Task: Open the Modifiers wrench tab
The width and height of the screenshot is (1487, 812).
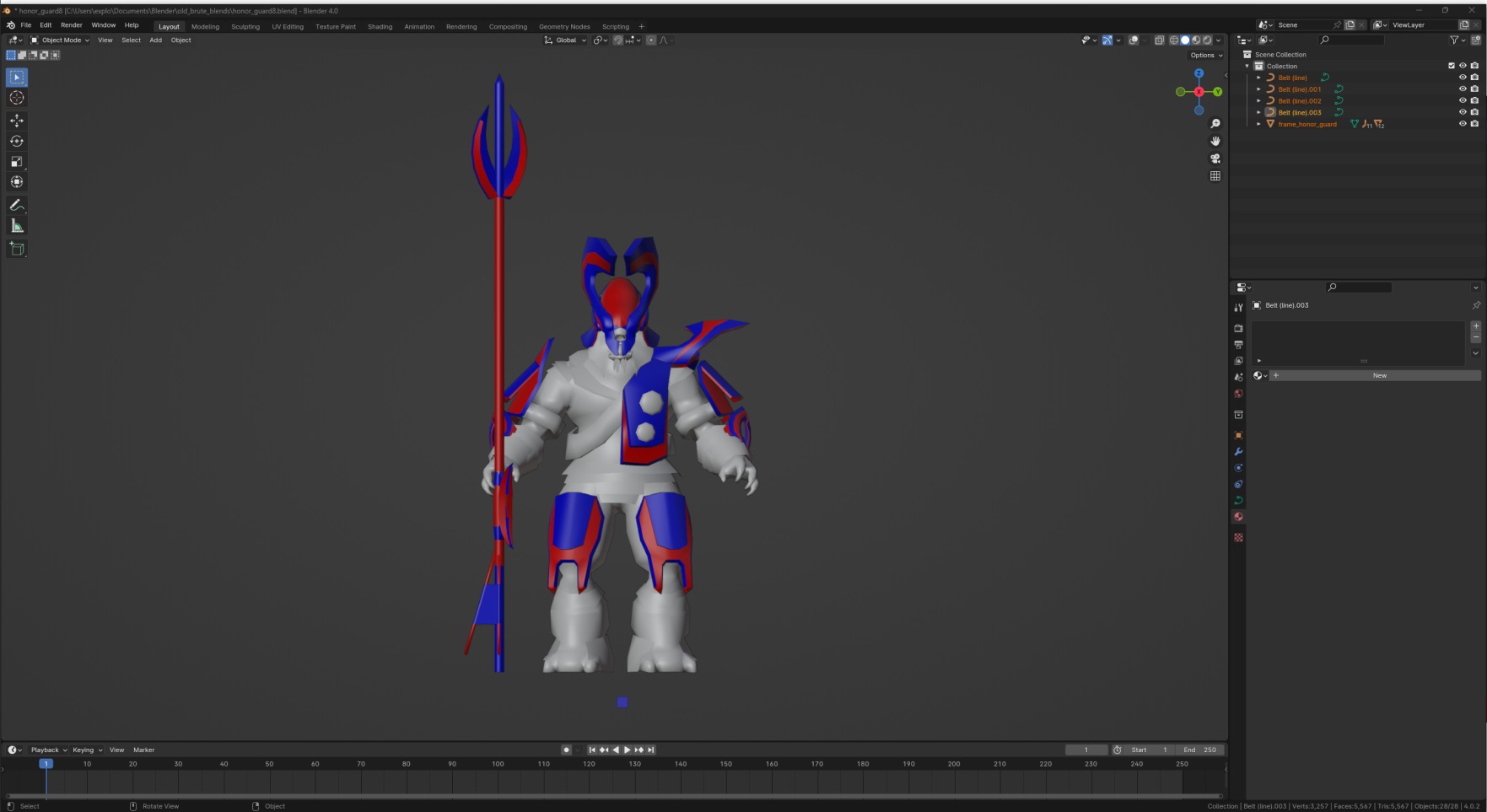Action: click(1238, 452)
